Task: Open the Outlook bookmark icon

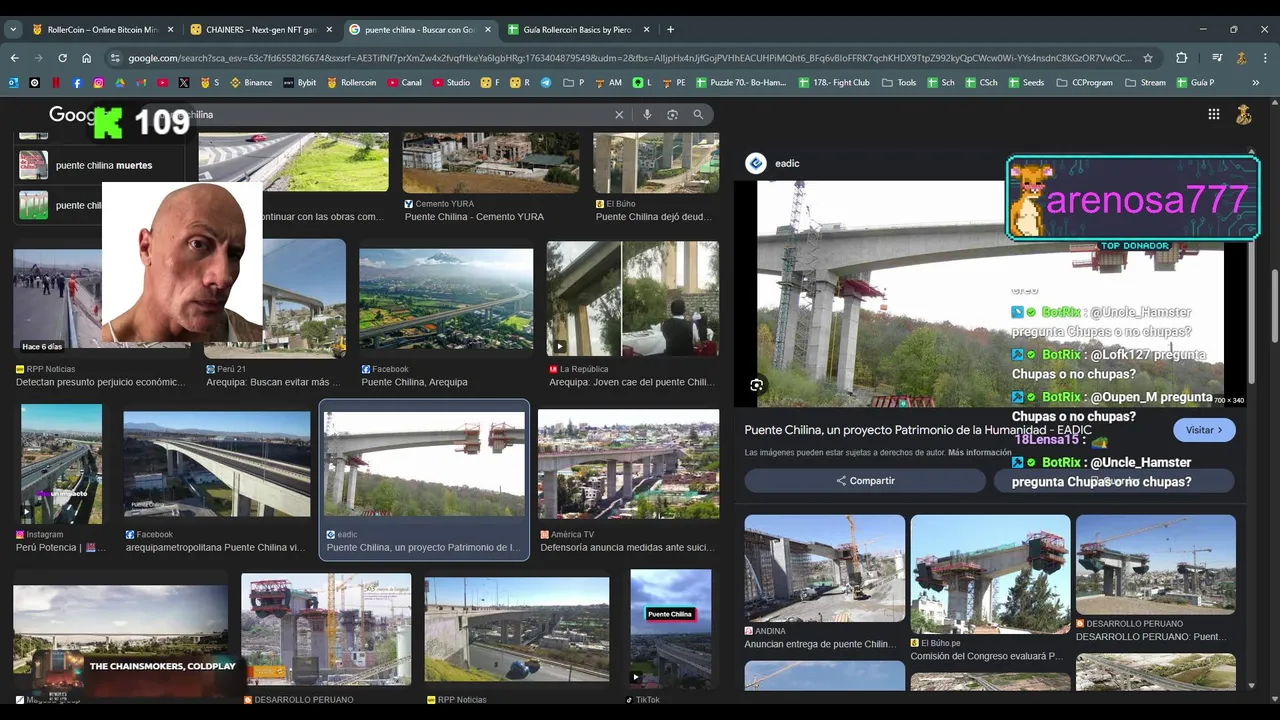Action: pyautogui.click(x=13, y=83)
